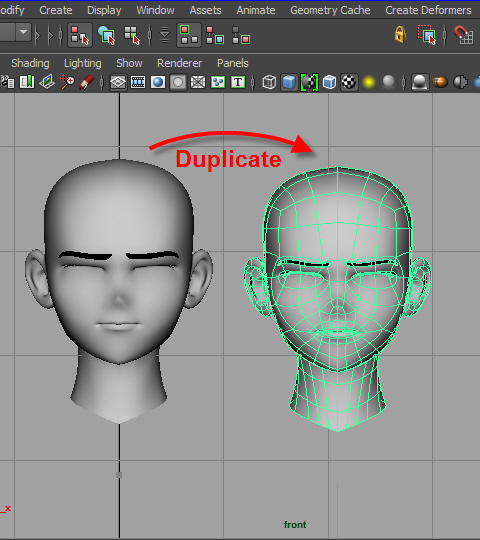Screen dimensions: 480x540
Task: Open the bookmarks icon in panel toolbar
Action: (27, 82)
